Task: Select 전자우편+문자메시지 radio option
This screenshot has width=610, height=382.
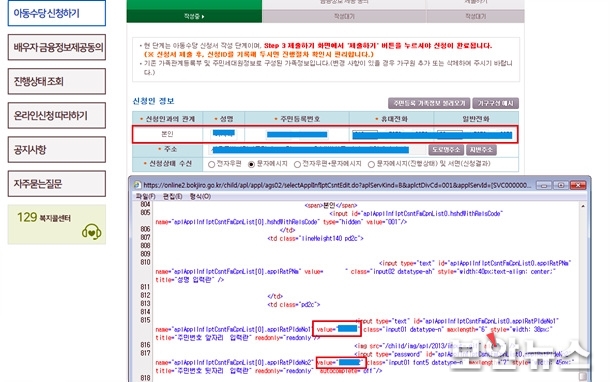Action: 297,165
